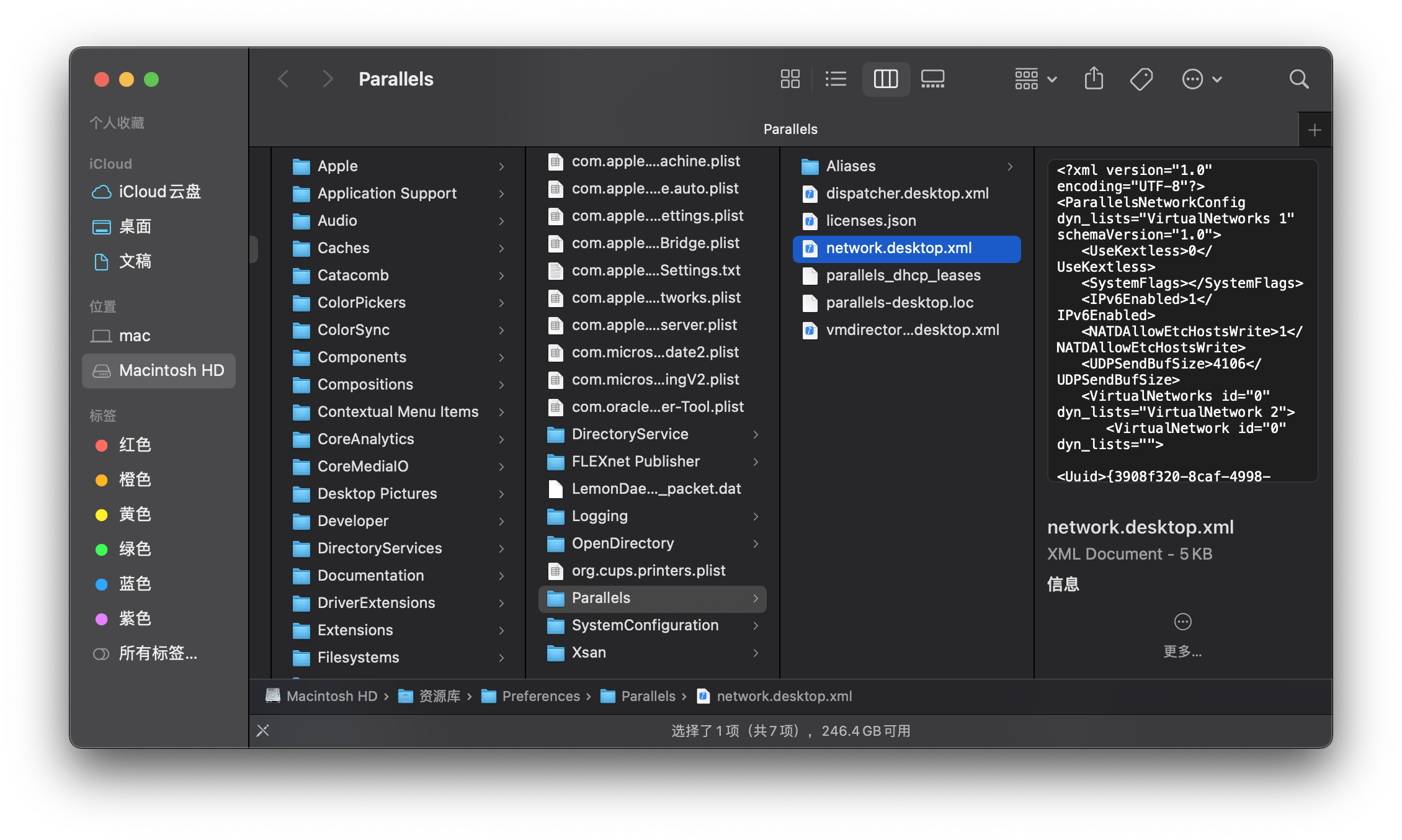1402x840 pixels.
Task: Expand the Aliases folder chevron
Action: (1010, 166)
